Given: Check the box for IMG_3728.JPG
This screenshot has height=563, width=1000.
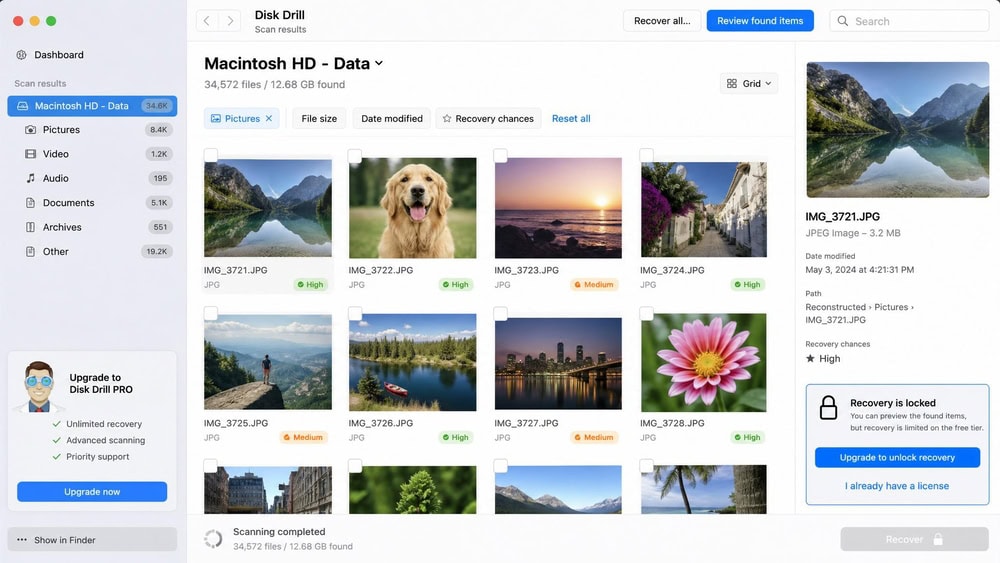Looking at the screenshot, I should 646,313.
